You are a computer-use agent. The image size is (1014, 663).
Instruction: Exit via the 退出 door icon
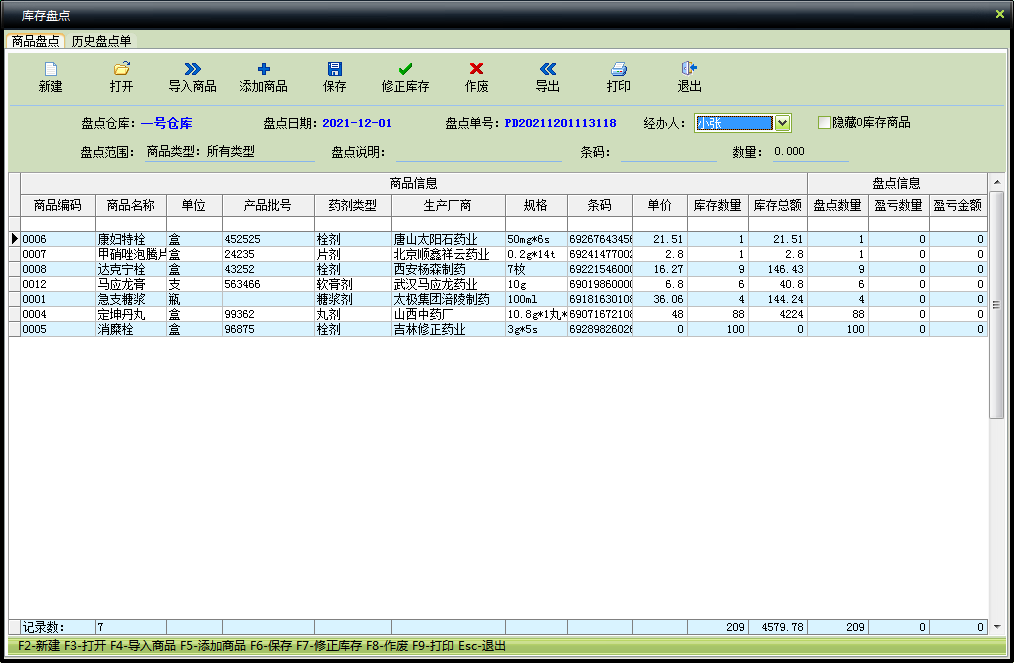(689, 69)
